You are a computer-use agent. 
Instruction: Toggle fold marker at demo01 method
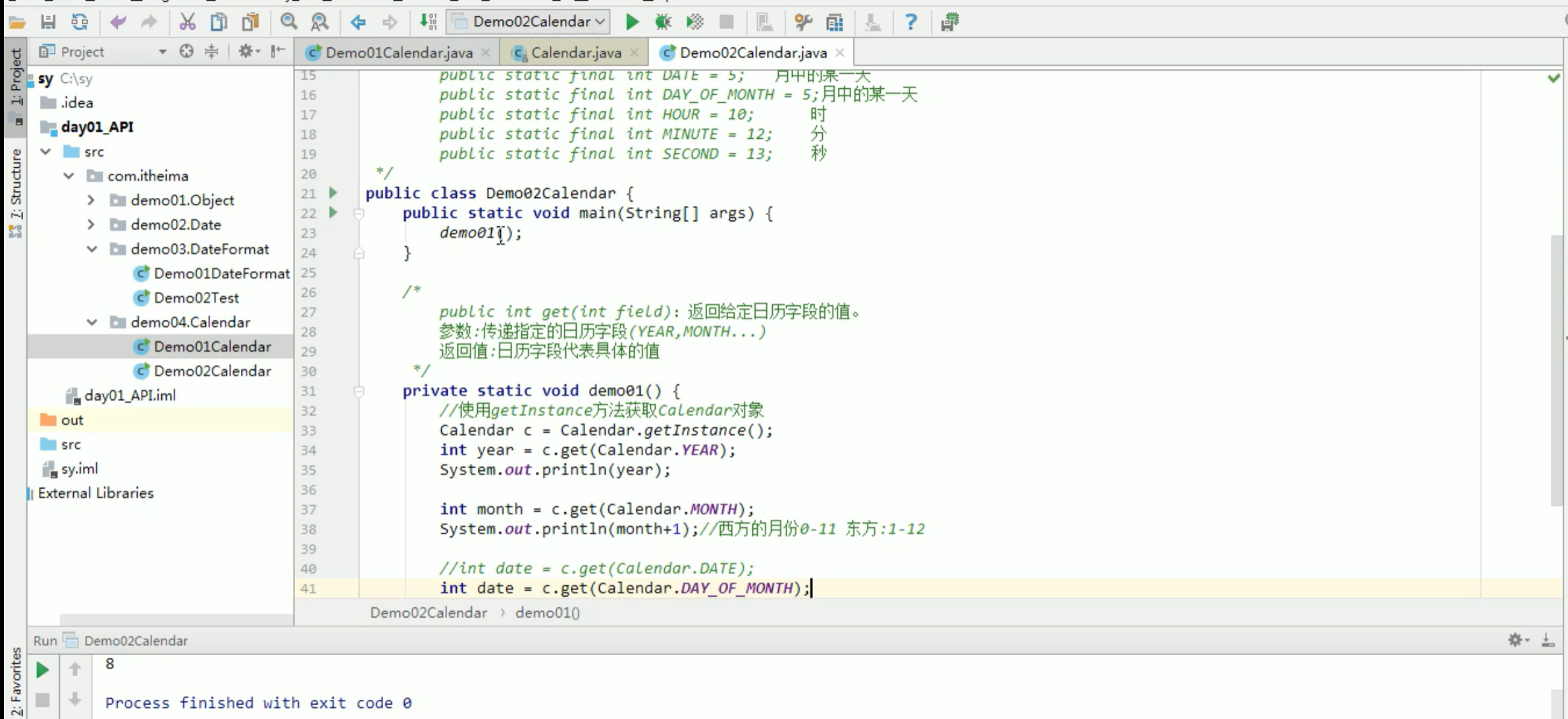pos(359,391)
